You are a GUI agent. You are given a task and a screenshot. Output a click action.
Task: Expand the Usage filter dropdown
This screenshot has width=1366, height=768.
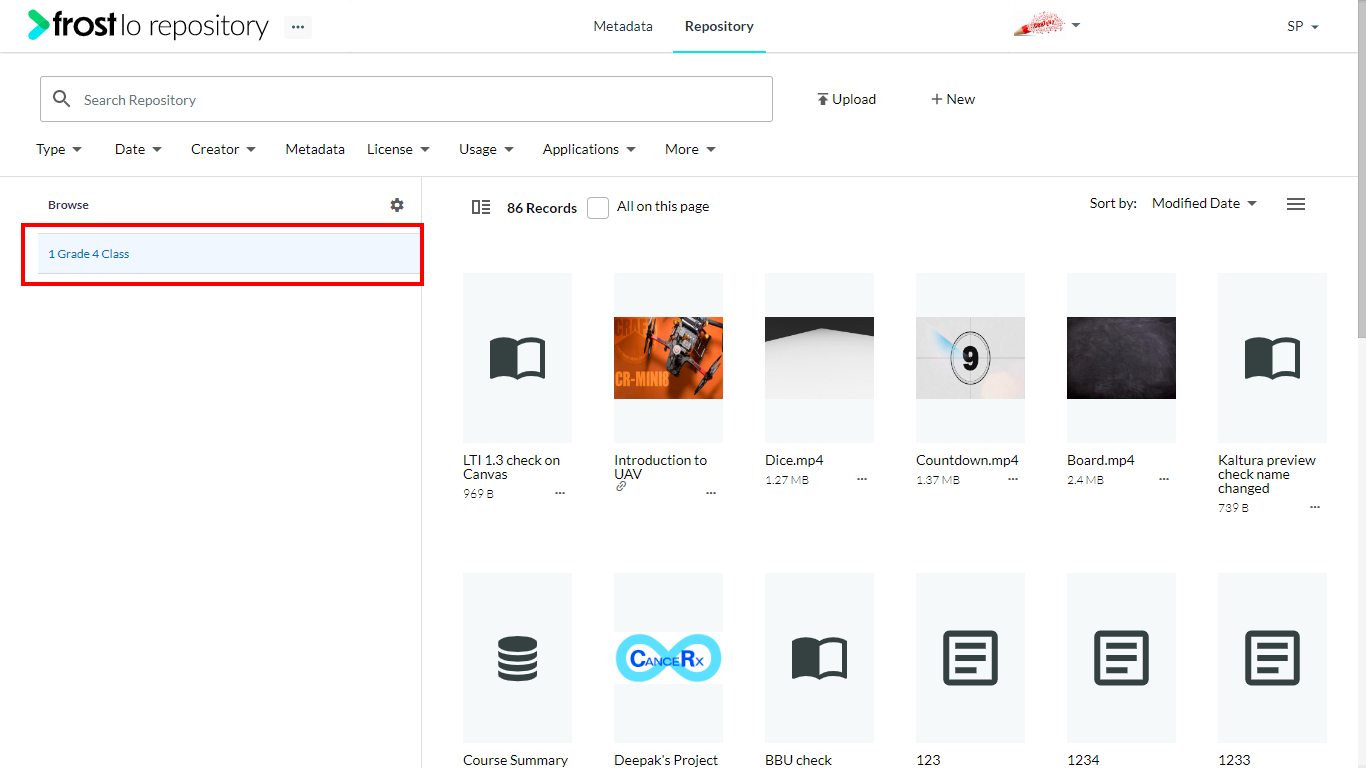click(x=486, y=149)
